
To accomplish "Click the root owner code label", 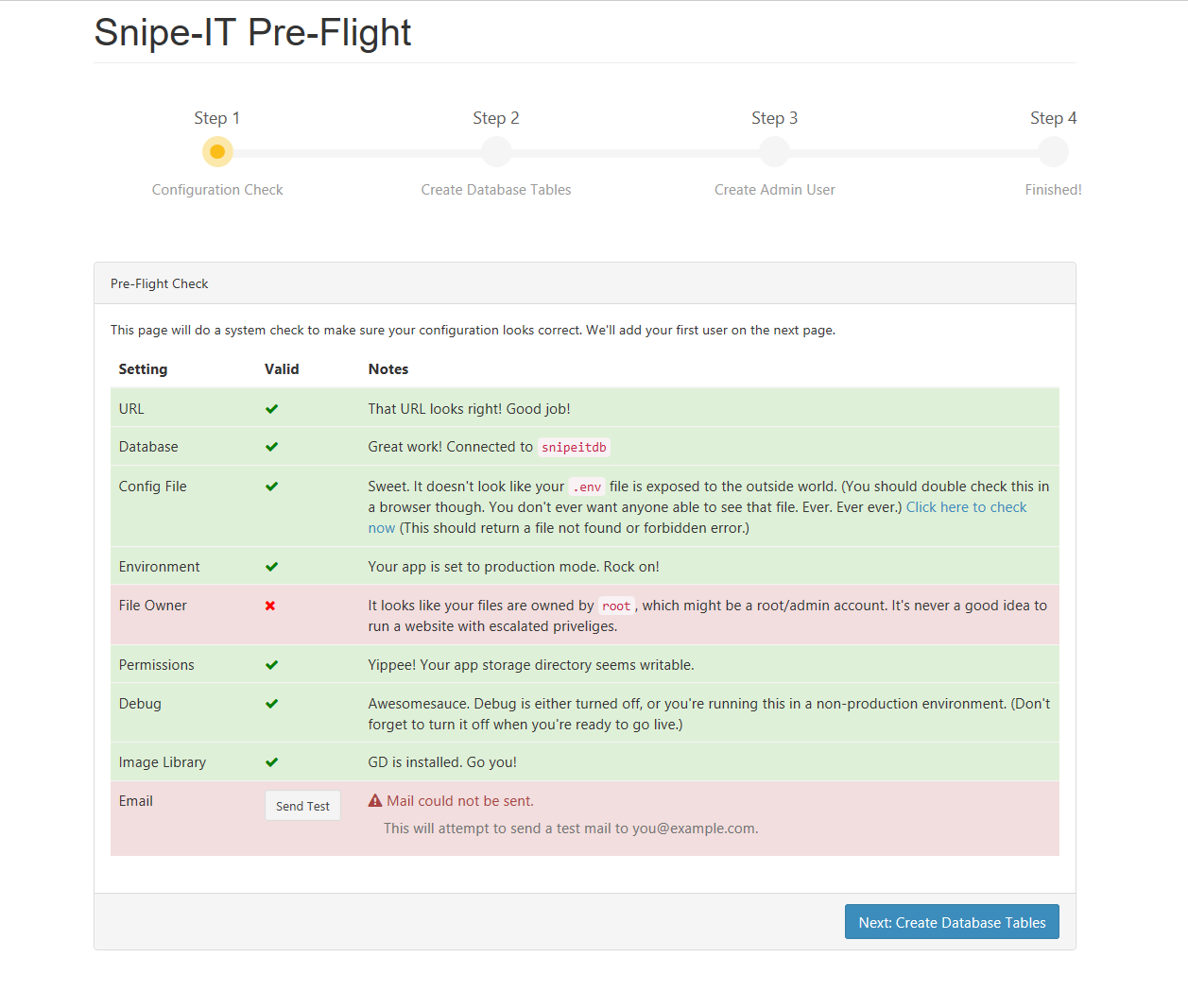I will click(x=616, y=607).
